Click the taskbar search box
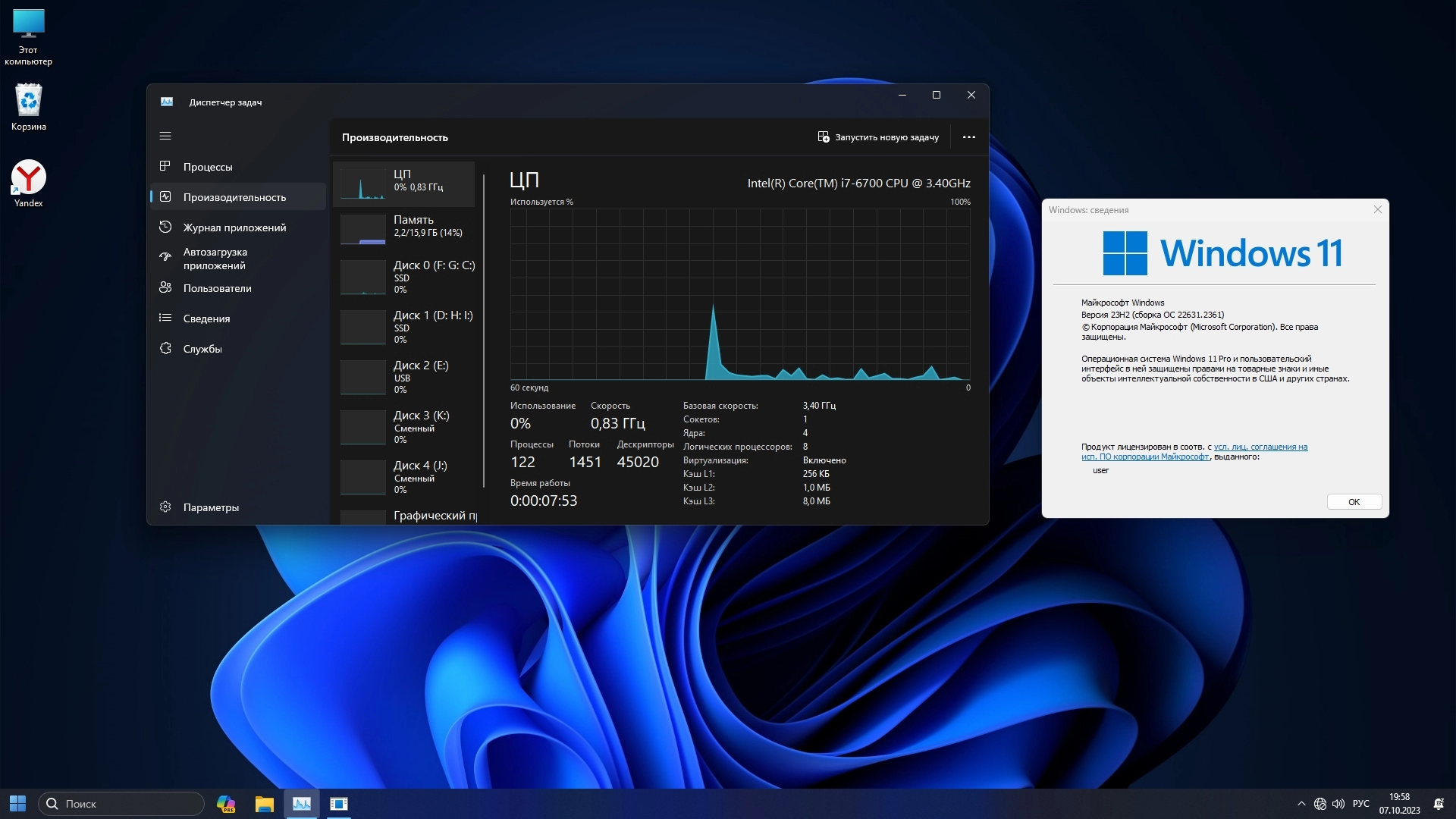Screen dimensions: 1456x819 pyautogui.click(x=121, y=804)
